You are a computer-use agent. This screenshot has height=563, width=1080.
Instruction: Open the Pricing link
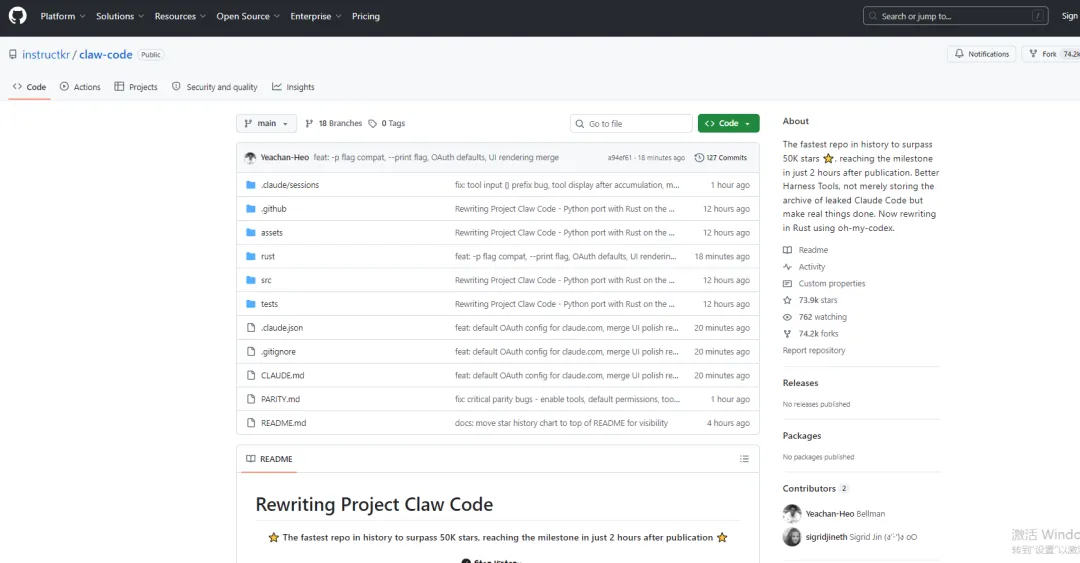point(366,16)
